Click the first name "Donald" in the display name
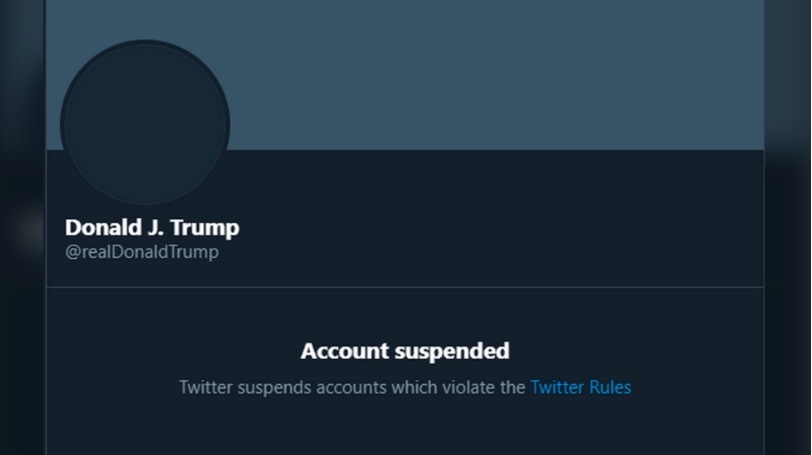The height and width of the screenshot is (455, 812). click(100, 227)
